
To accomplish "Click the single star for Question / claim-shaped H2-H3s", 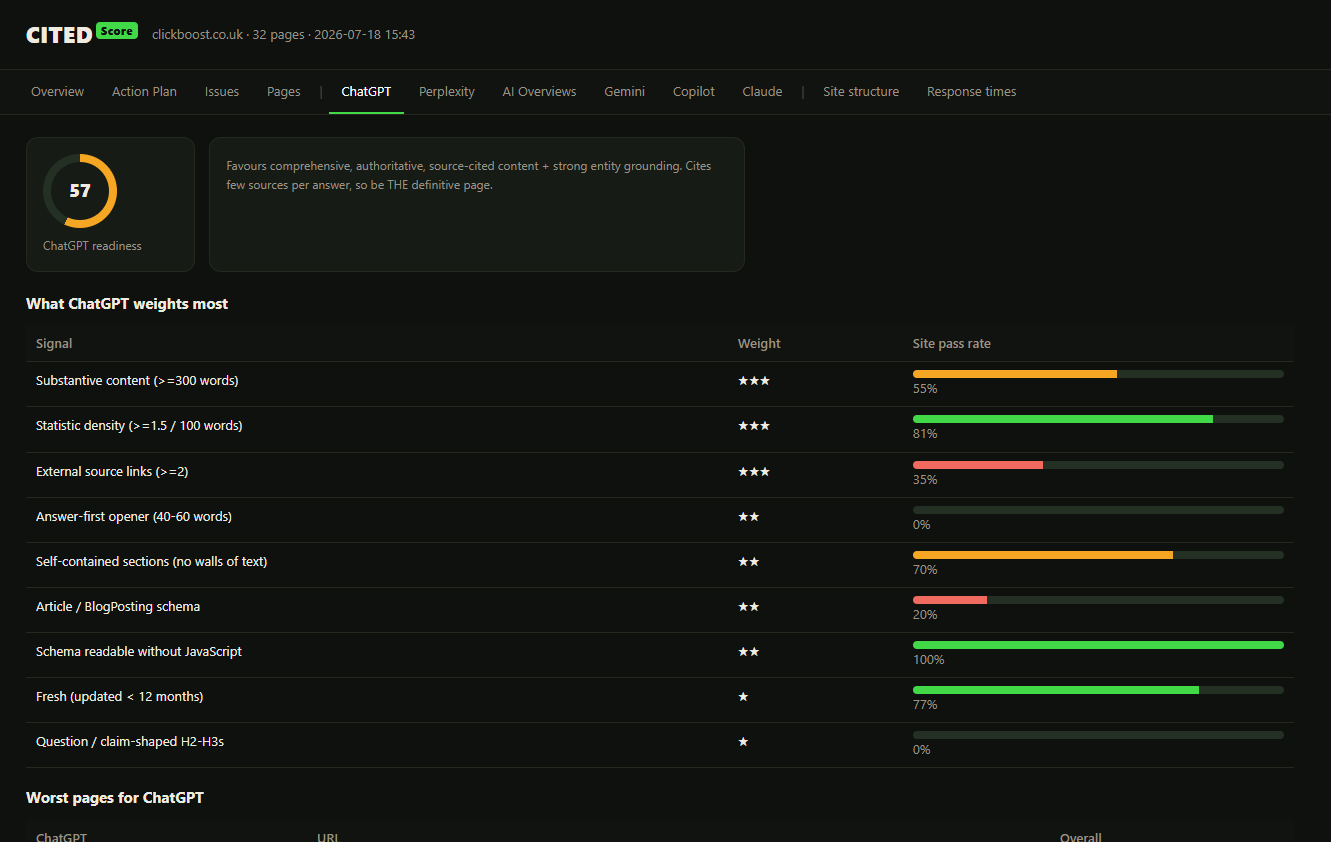I will coord(743,742).
